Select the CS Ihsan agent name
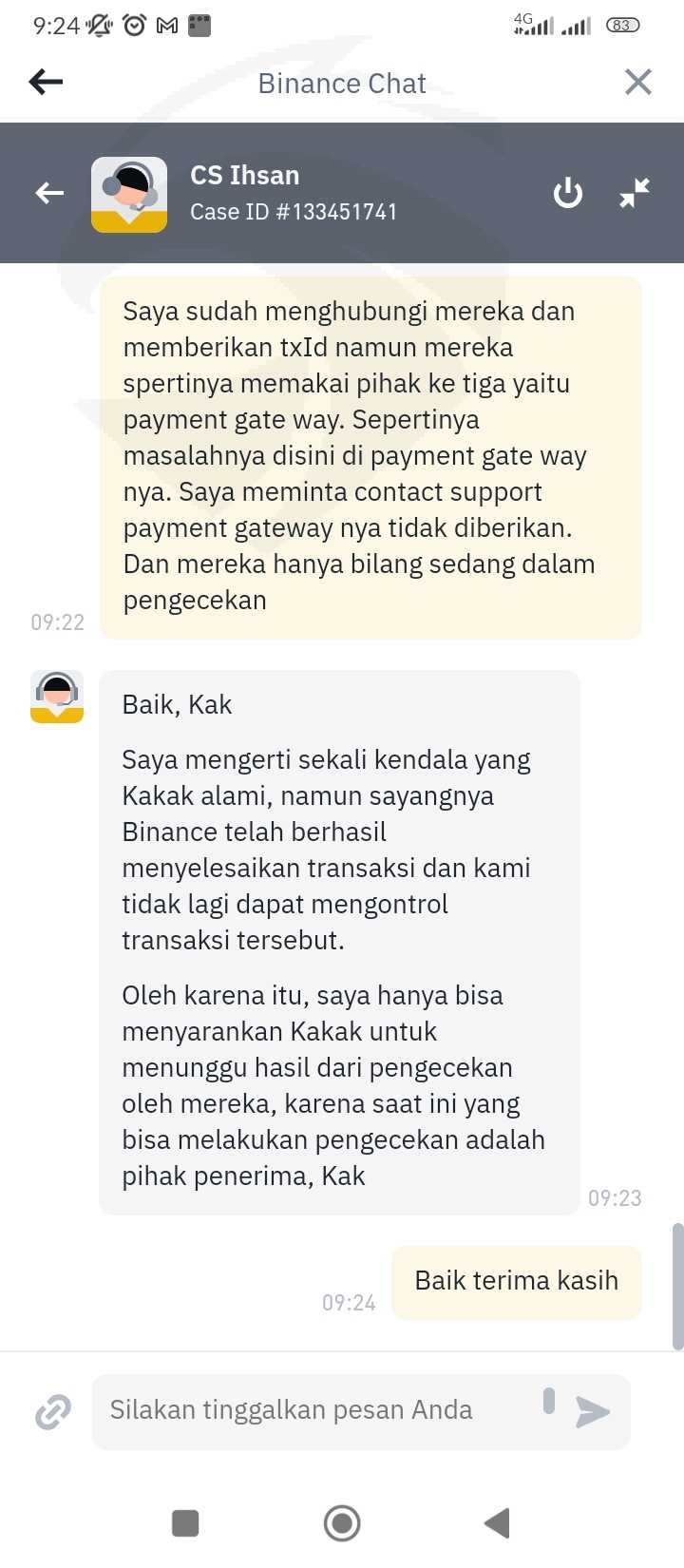684x1568 pixels. [244, 176]
